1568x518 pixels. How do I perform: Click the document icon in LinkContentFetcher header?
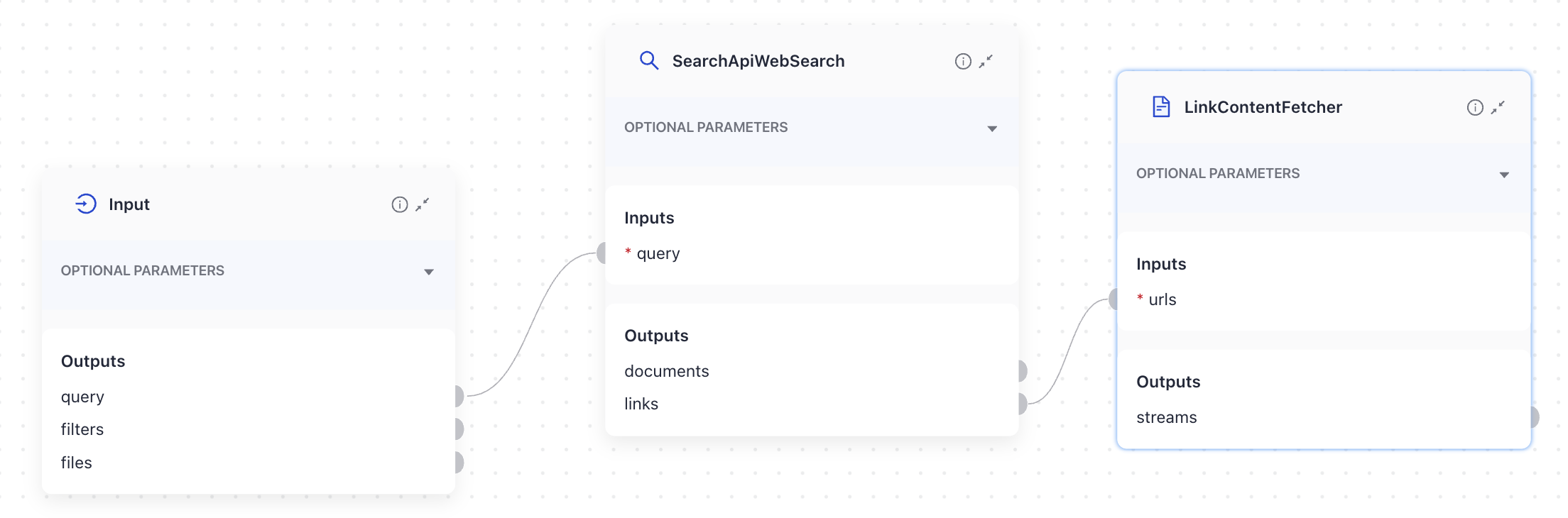pos(1161,106)
